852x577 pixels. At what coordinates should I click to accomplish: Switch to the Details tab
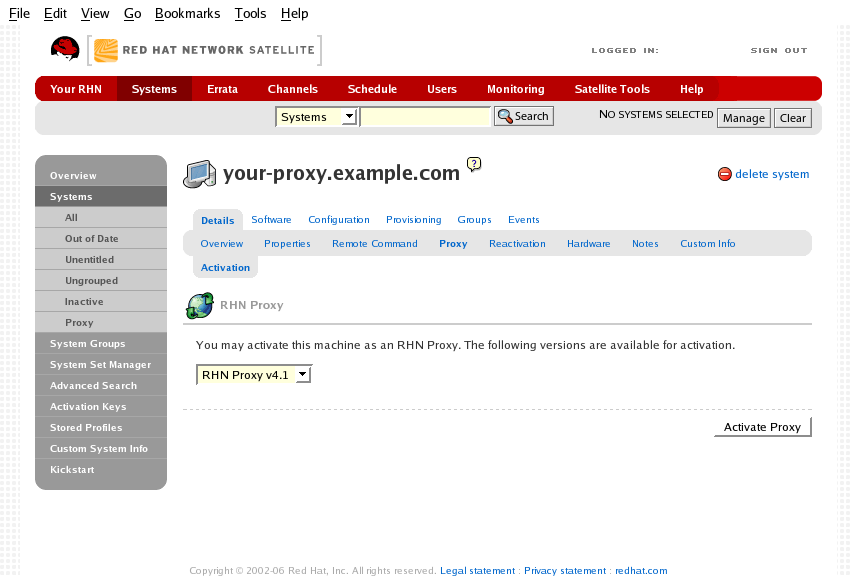pos(217,221)
